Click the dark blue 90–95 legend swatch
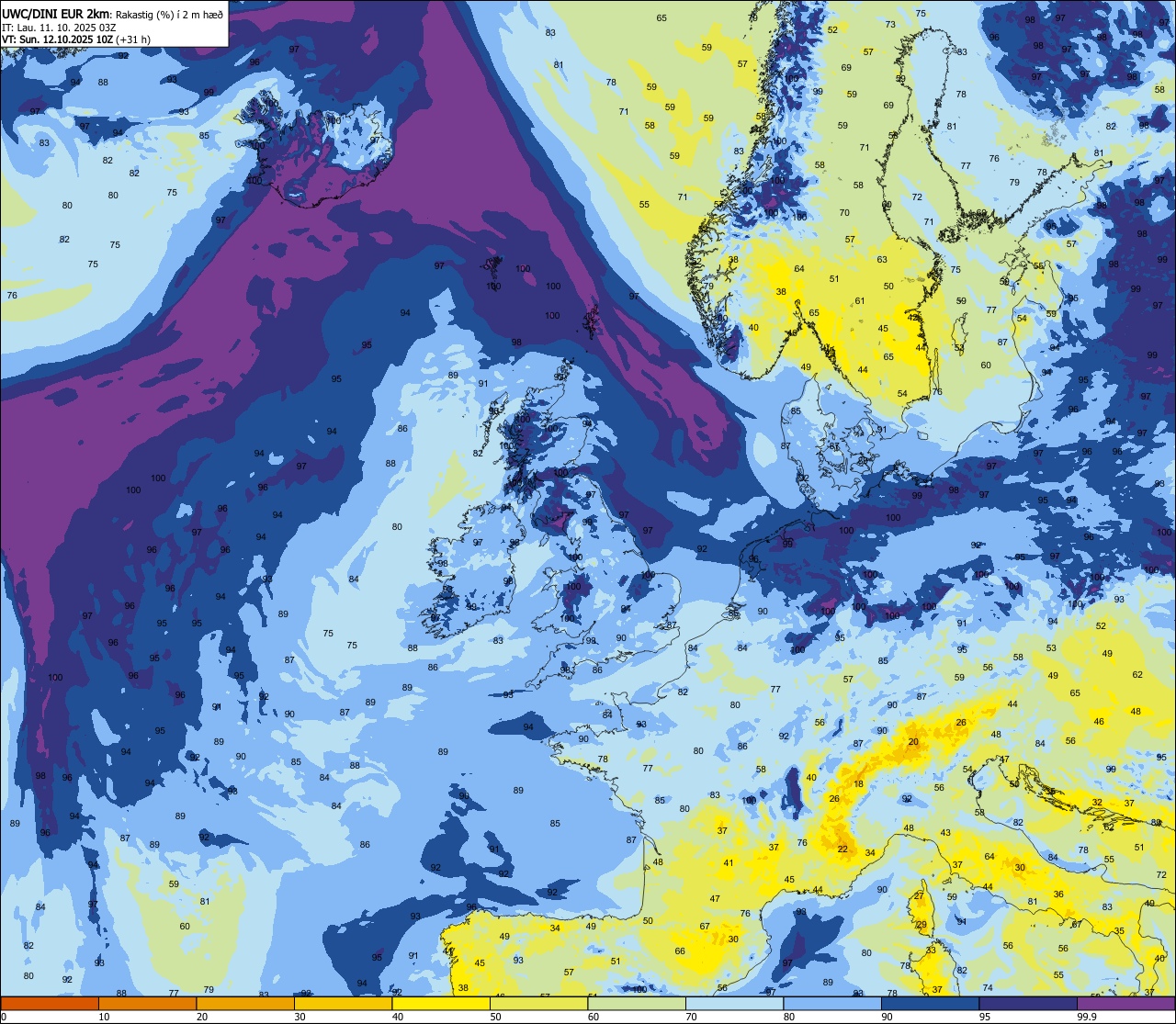Screen dimensions: 1176x1024 pyautogui.click(x=930, y=1004)
